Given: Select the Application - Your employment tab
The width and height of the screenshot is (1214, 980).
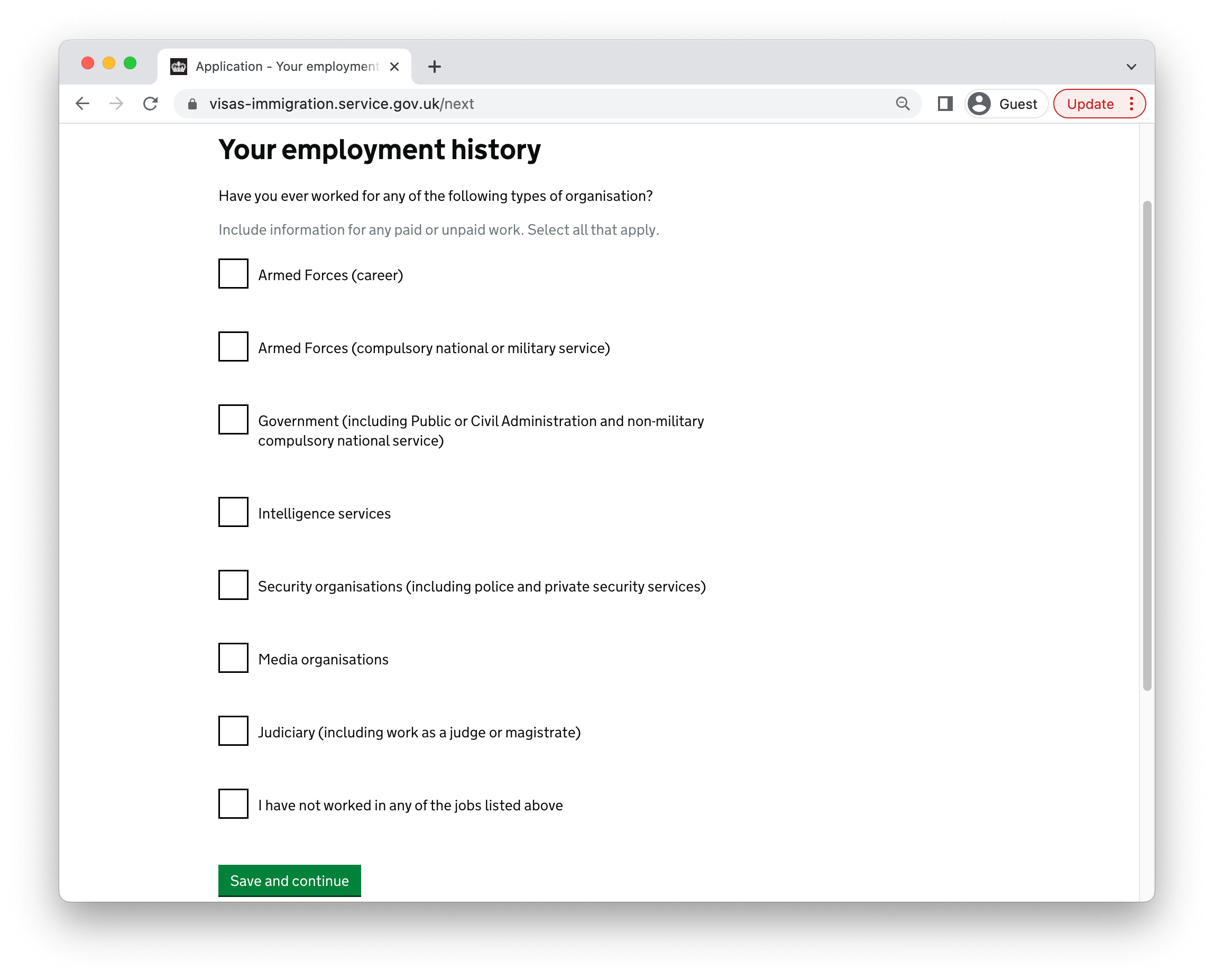Looking at the screenshot, I should pos(285,67).
